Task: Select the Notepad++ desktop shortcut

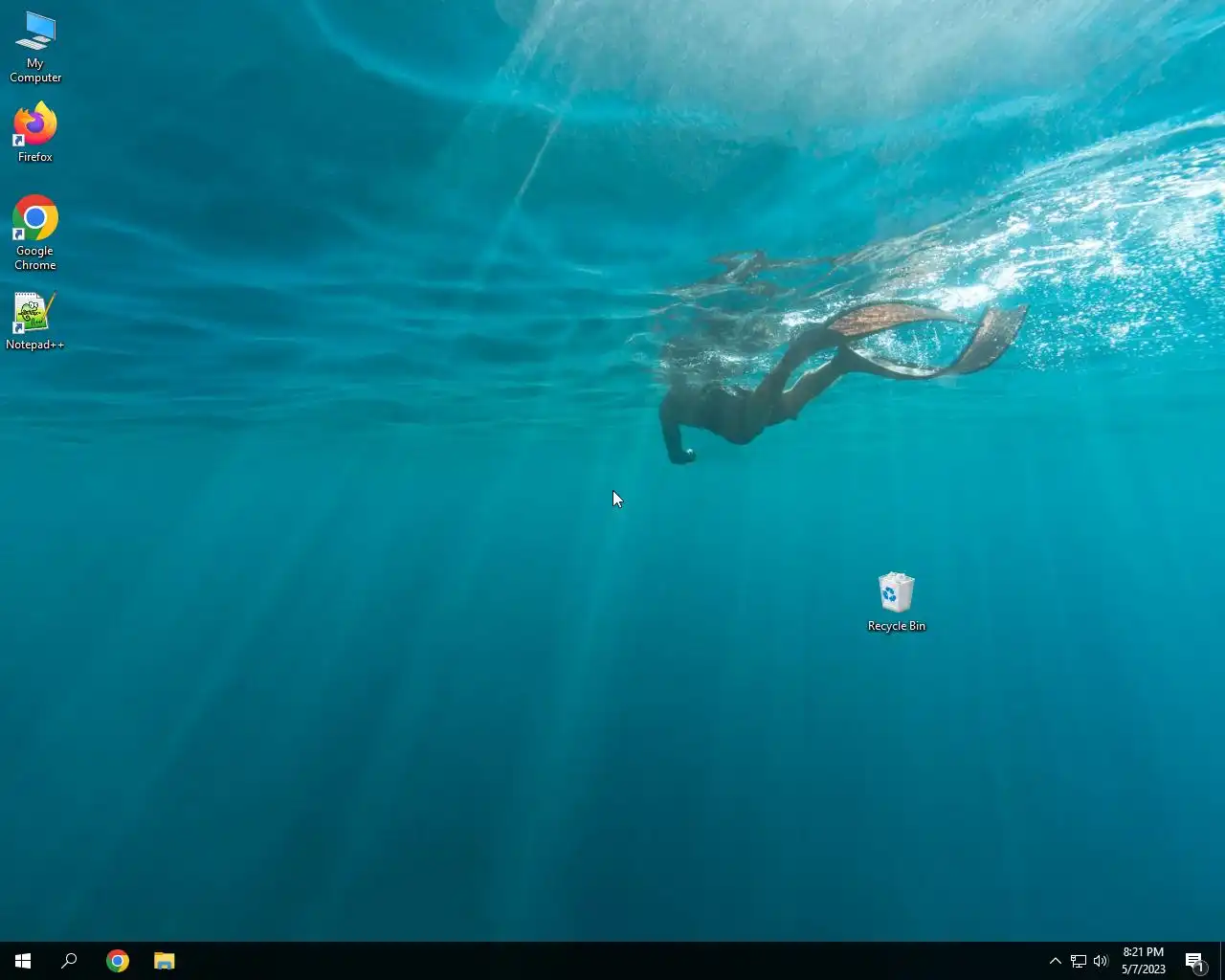Action: (35, 322)
